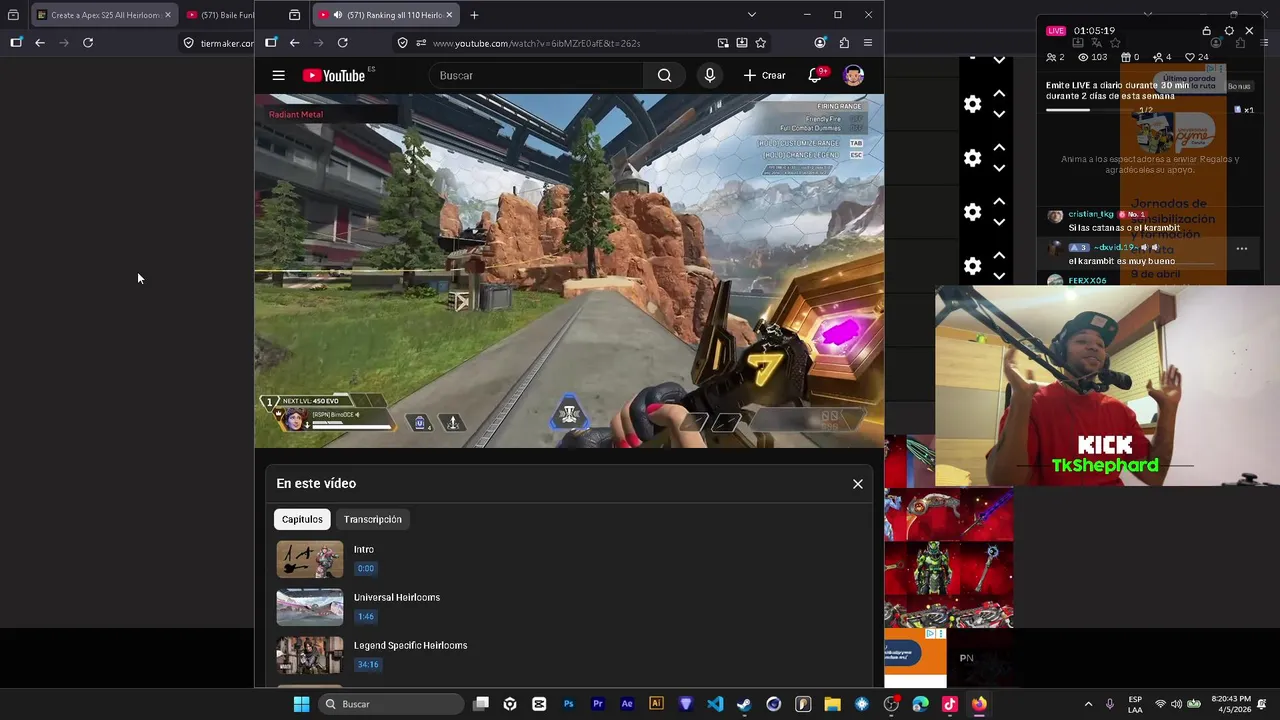Screen dimensions: 1280x720
Task: List all tabs with the chevron dropdown
Action: pos(751,15)
